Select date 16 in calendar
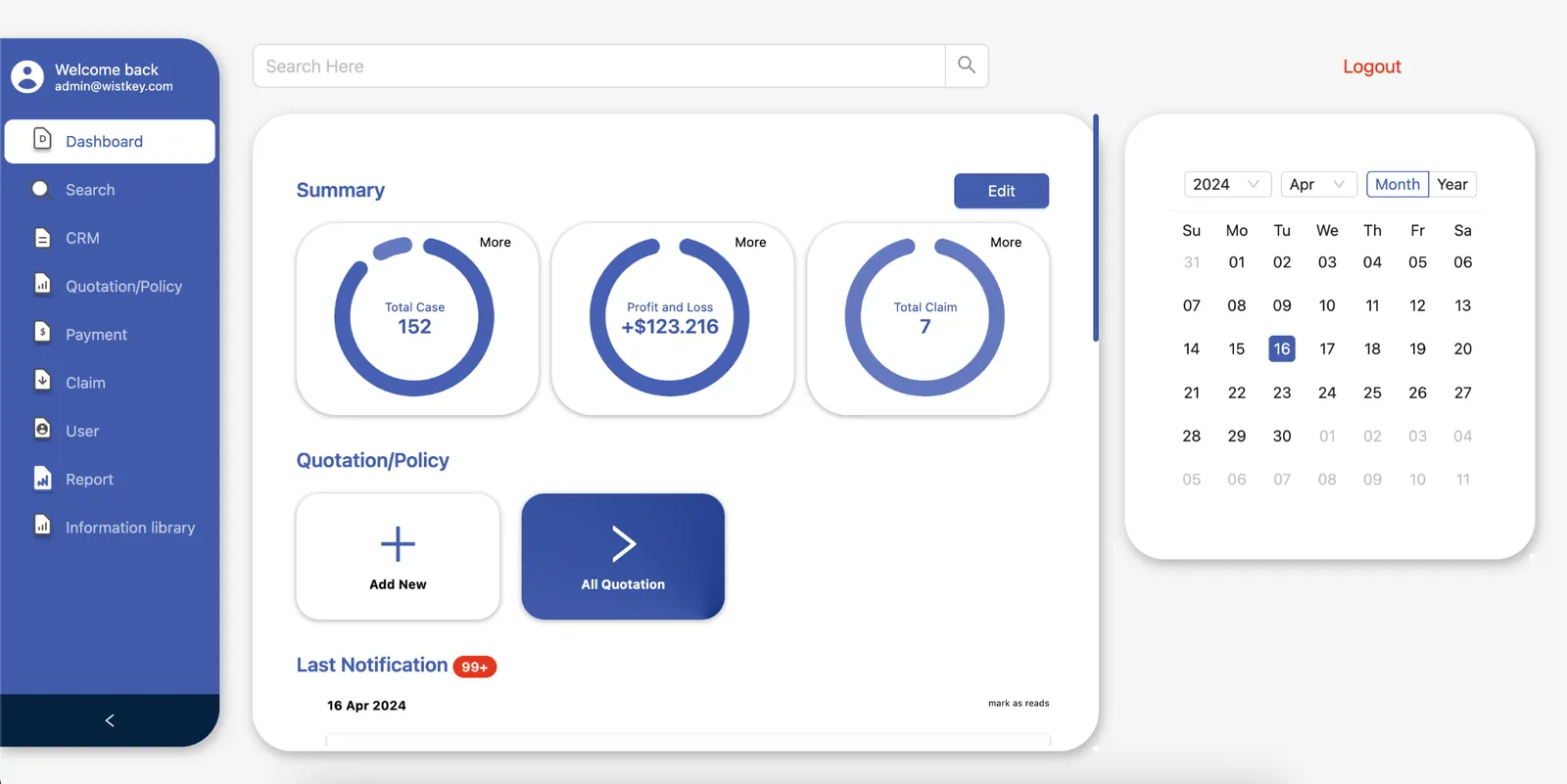The height and width of the screenshot is (784, 1567). 1282,348
